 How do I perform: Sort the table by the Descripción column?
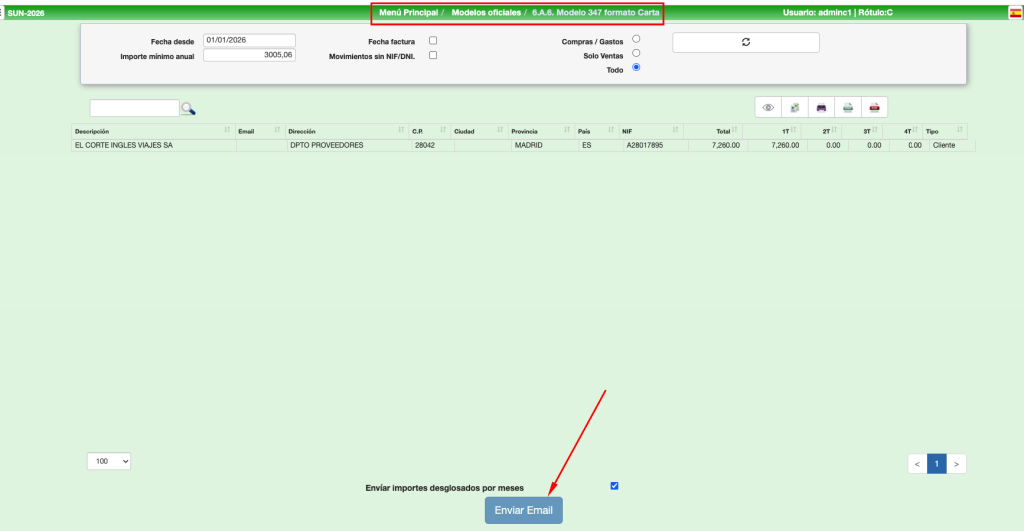150,131
